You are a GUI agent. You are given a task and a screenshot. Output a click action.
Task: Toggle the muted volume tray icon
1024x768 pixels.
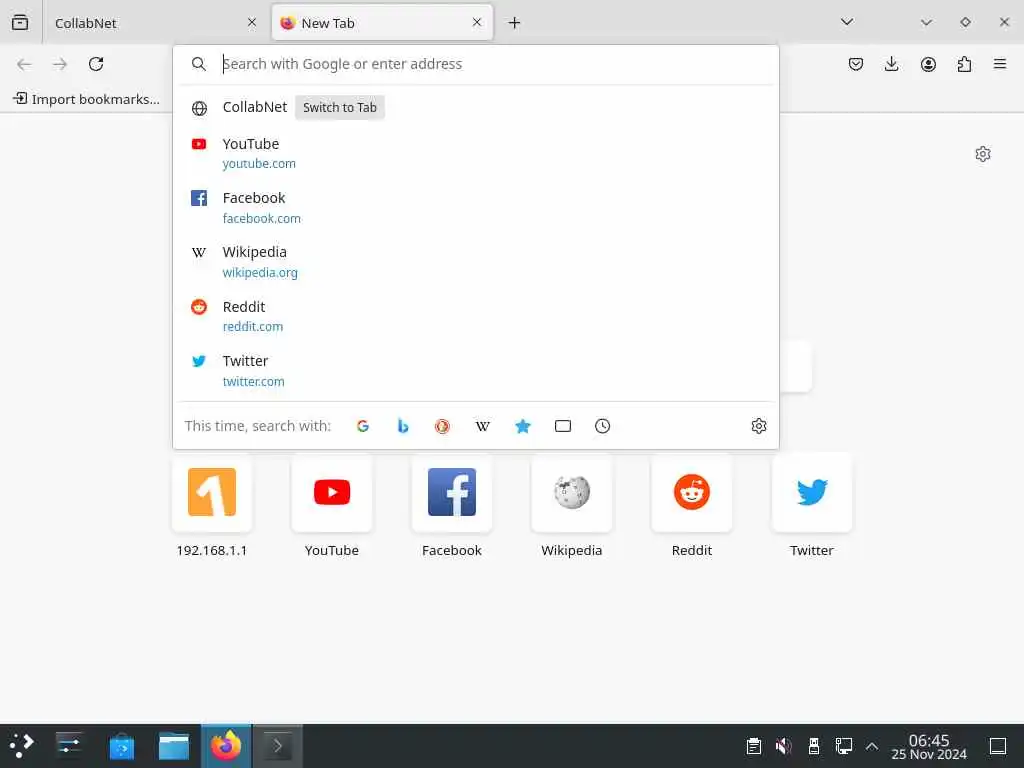pos(783,746)
